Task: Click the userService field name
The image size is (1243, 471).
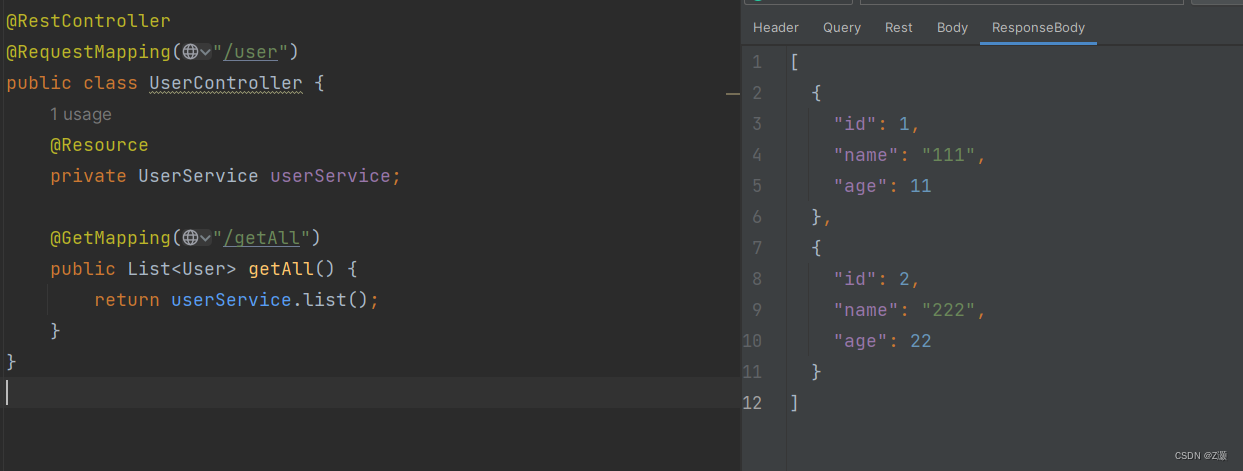Action: 330,176
